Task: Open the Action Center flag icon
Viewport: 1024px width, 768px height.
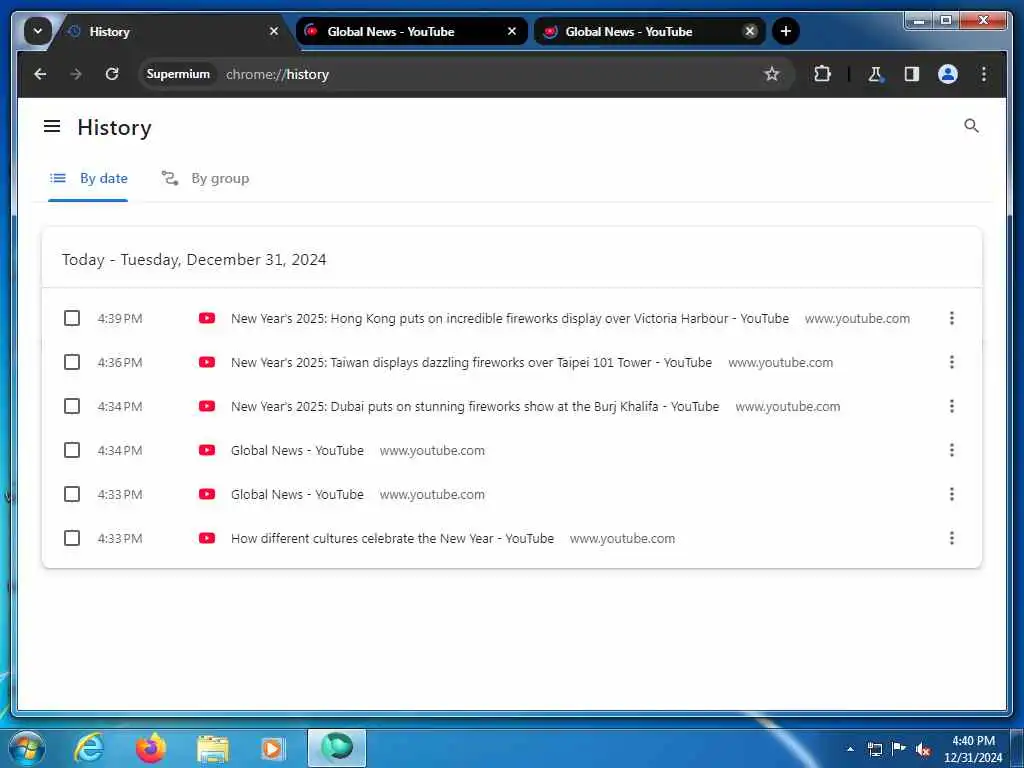Action: tap(899, 749)
